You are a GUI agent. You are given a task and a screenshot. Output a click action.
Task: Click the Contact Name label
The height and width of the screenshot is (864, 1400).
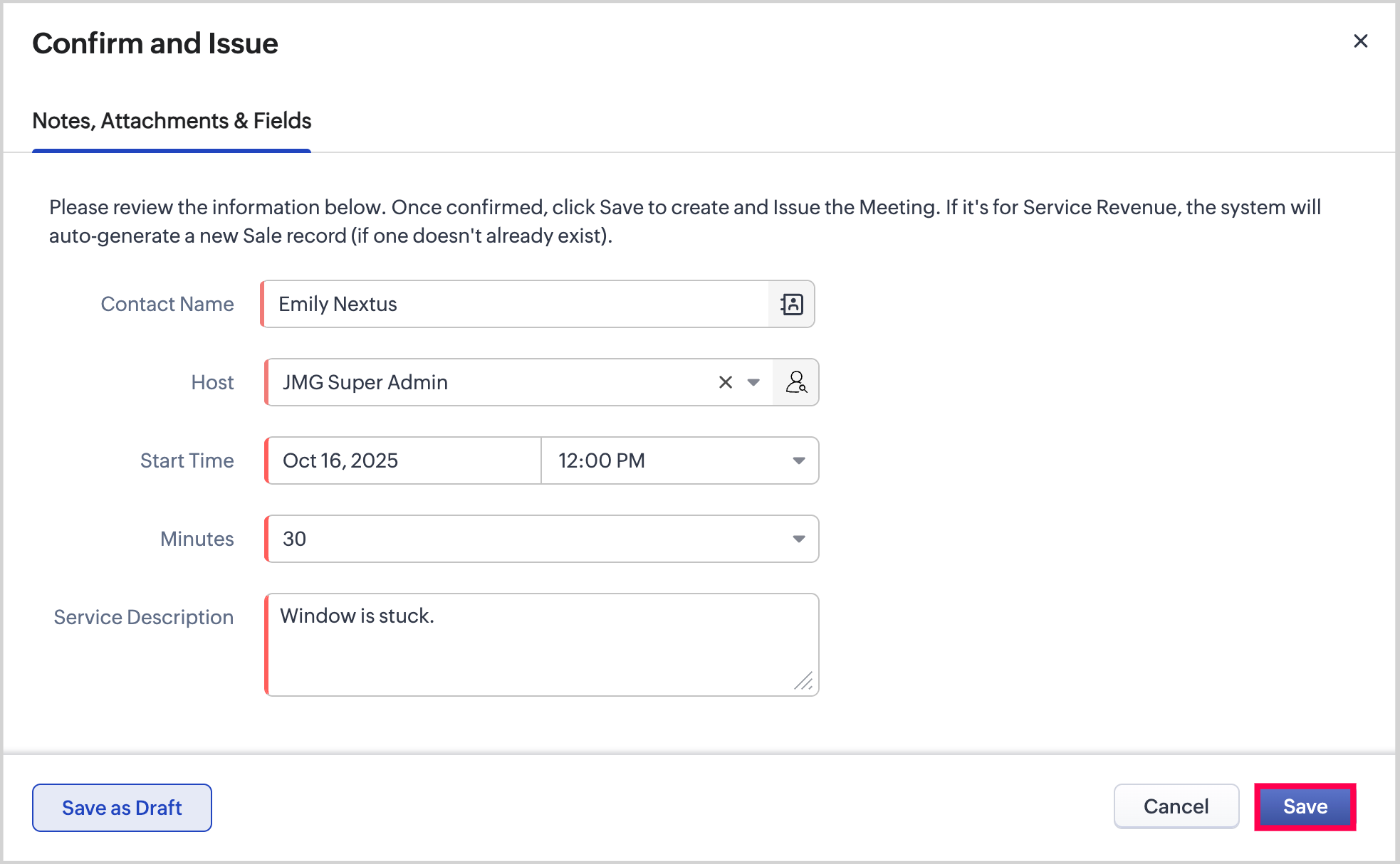click(x=167, y=305)
